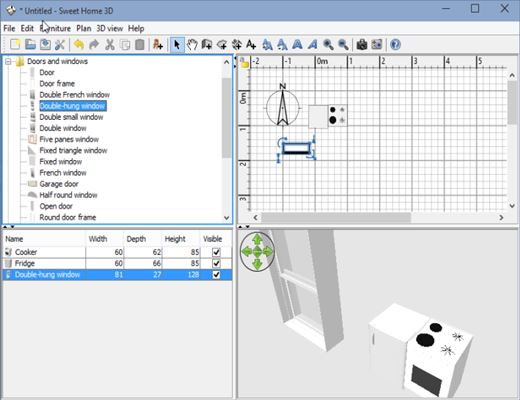Open the File menu
Screen dimensions: 520x400
9,28
